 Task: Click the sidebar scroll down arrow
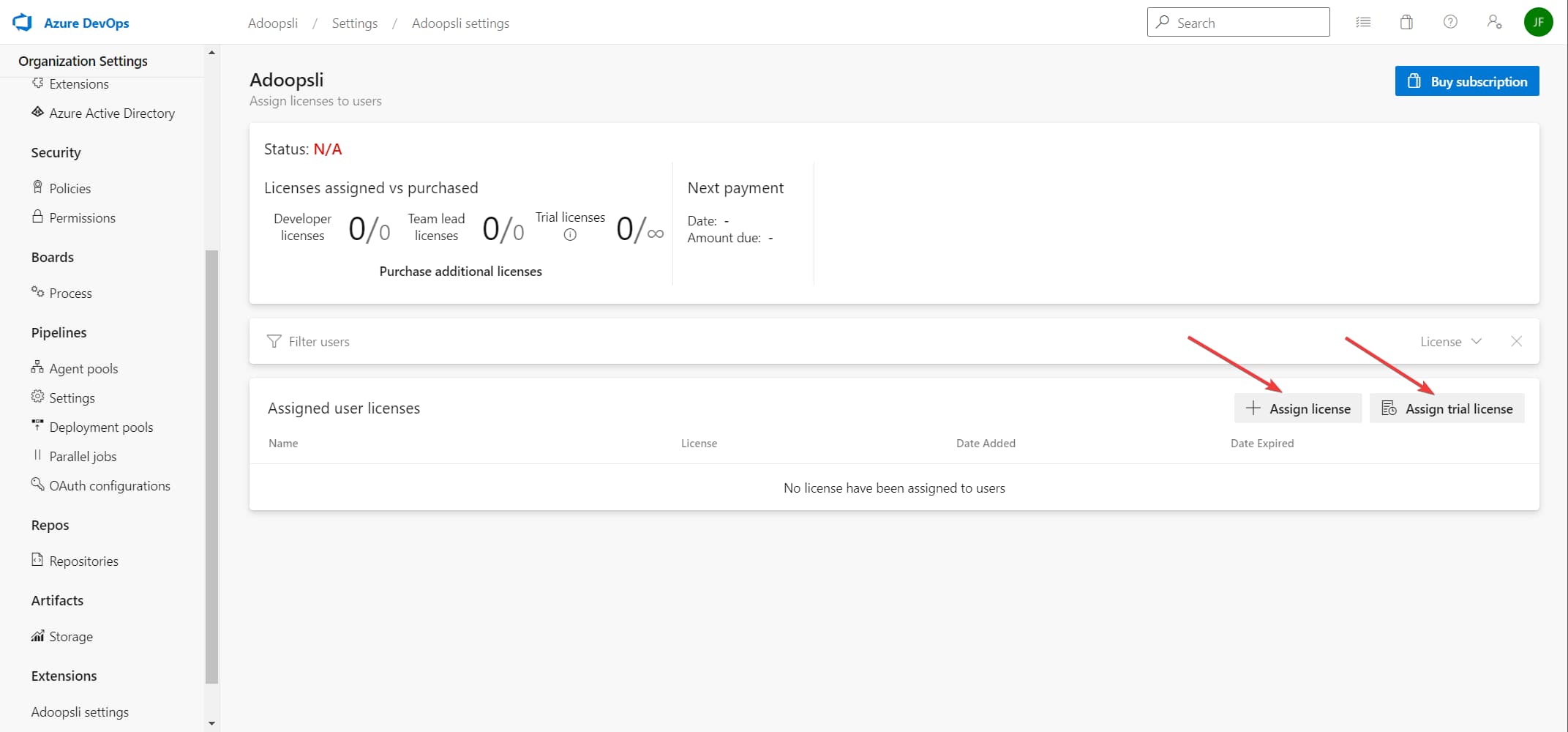[x=212, y=723]
